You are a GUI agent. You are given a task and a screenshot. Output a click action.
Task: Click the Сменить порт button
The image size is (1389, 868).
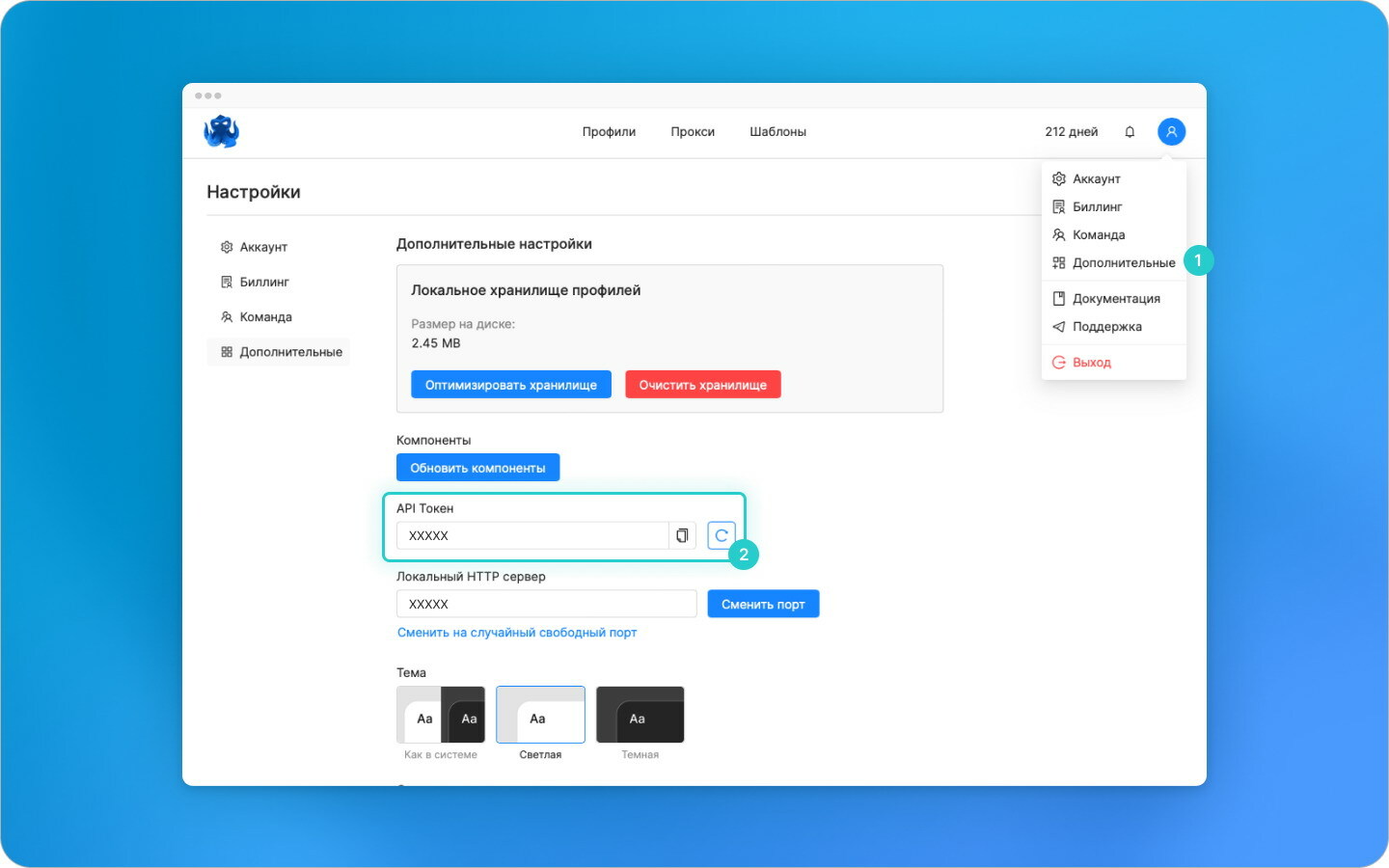(763, 604)
